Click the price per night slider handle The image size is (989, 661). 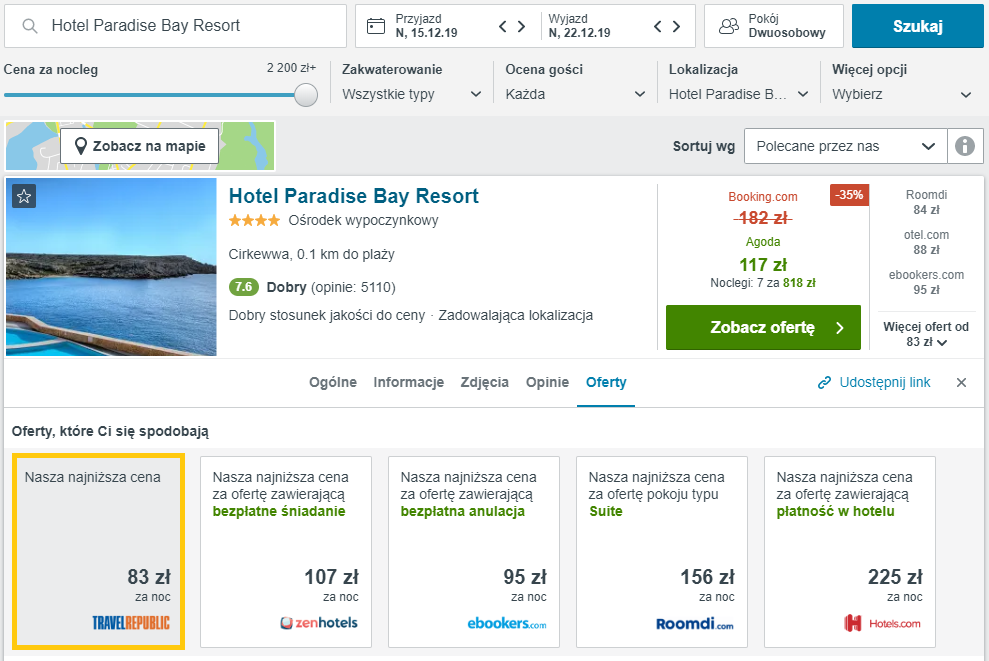click(306, 95)
